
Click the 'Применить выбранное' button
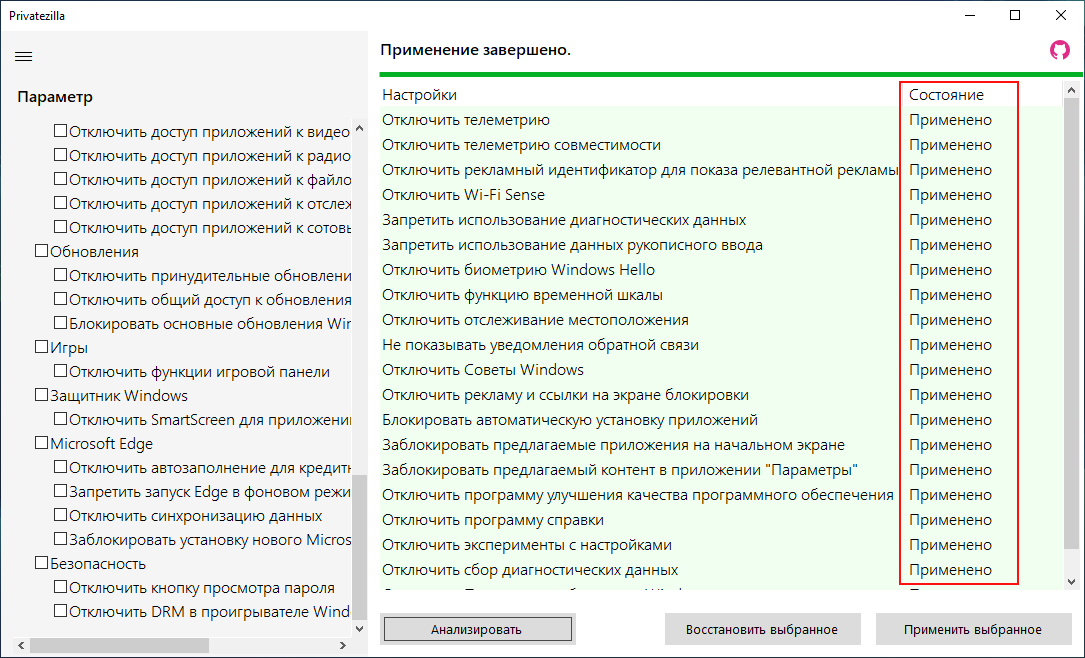click(x=973, y=630)
